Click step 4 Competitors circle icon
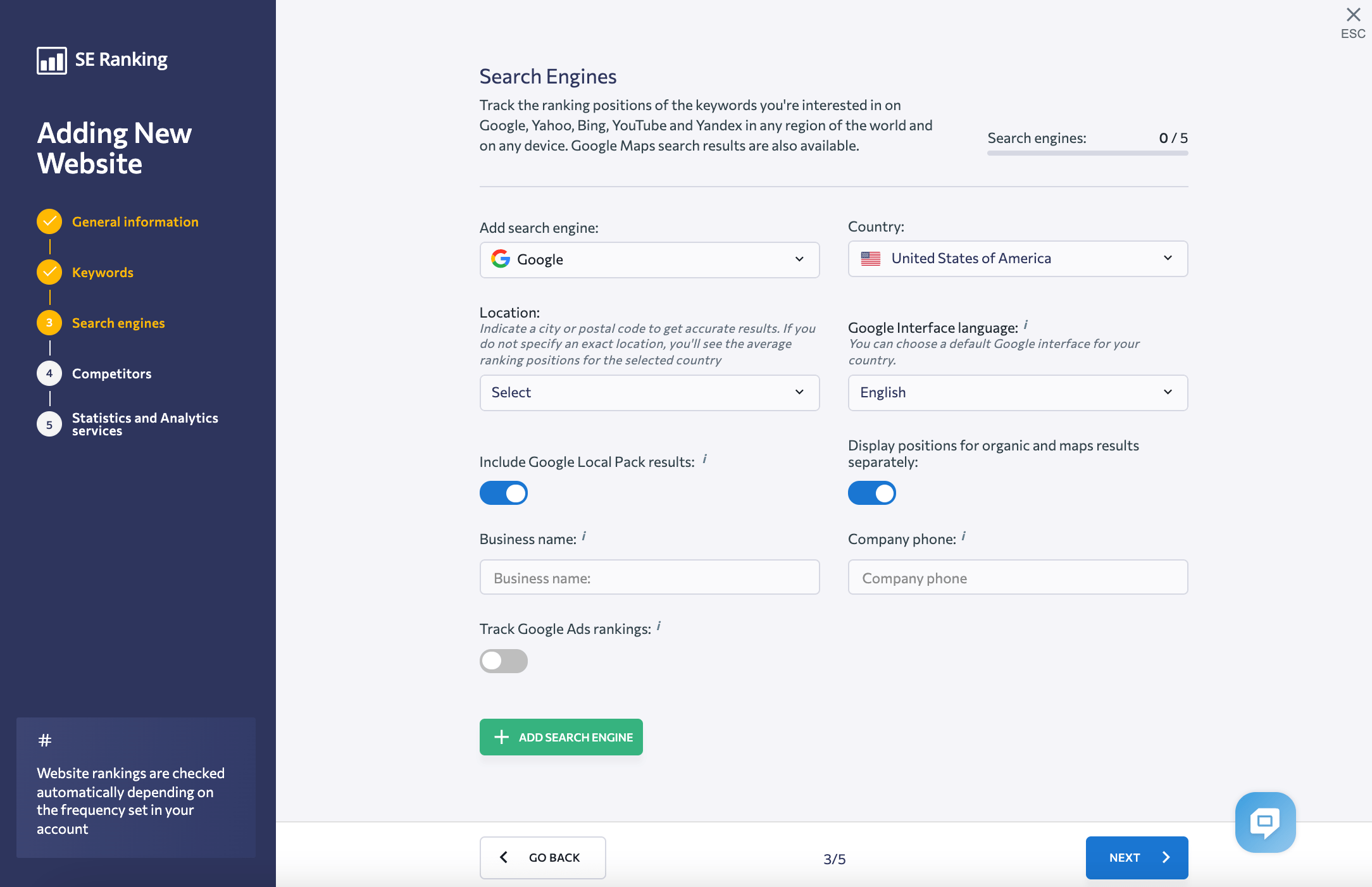This screenshot has height=887, width=1372. click(49, 373)
